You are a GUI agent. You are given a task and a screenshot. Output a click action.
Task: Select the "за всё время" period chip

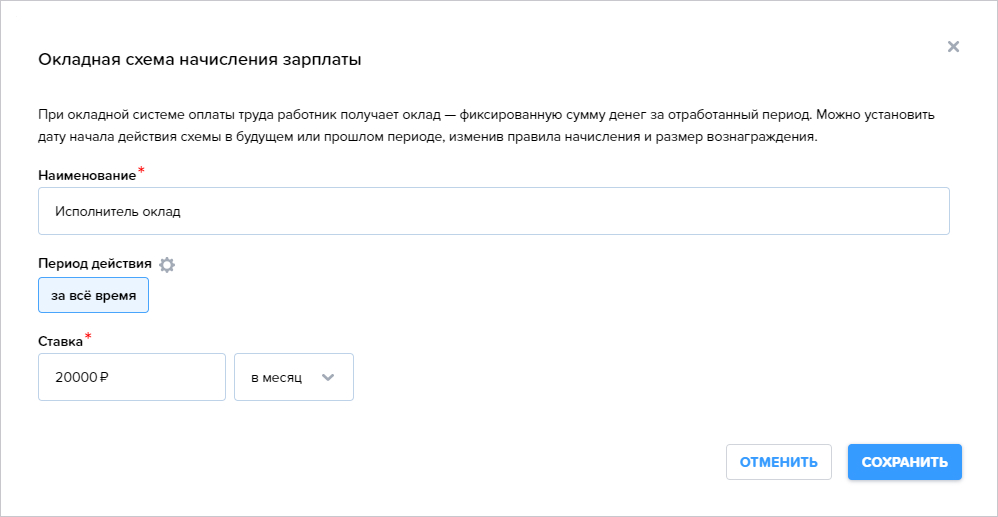[x=94, y=295]
